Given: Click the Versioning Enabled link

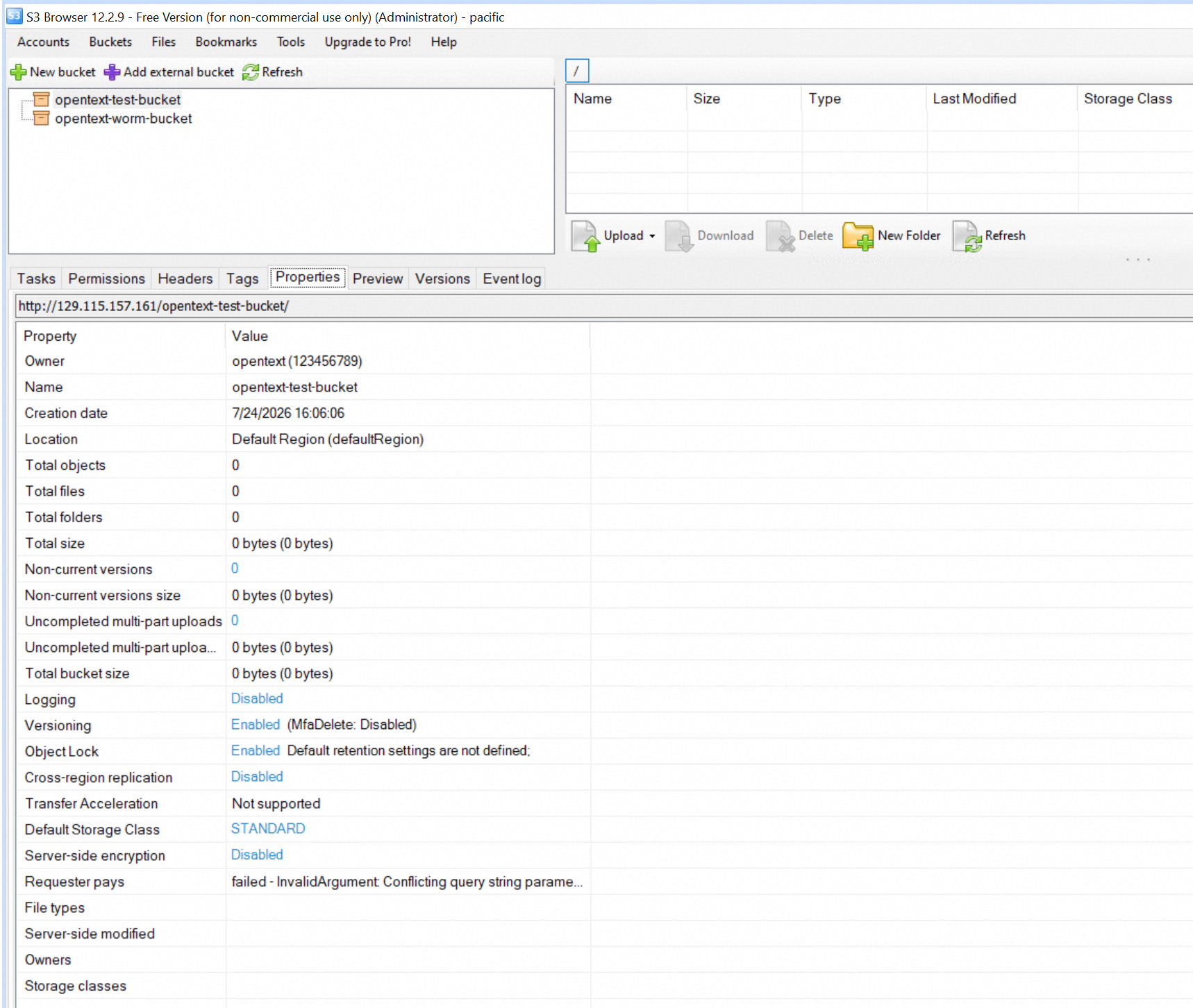Looking at the screenshot, I should 256,724.
